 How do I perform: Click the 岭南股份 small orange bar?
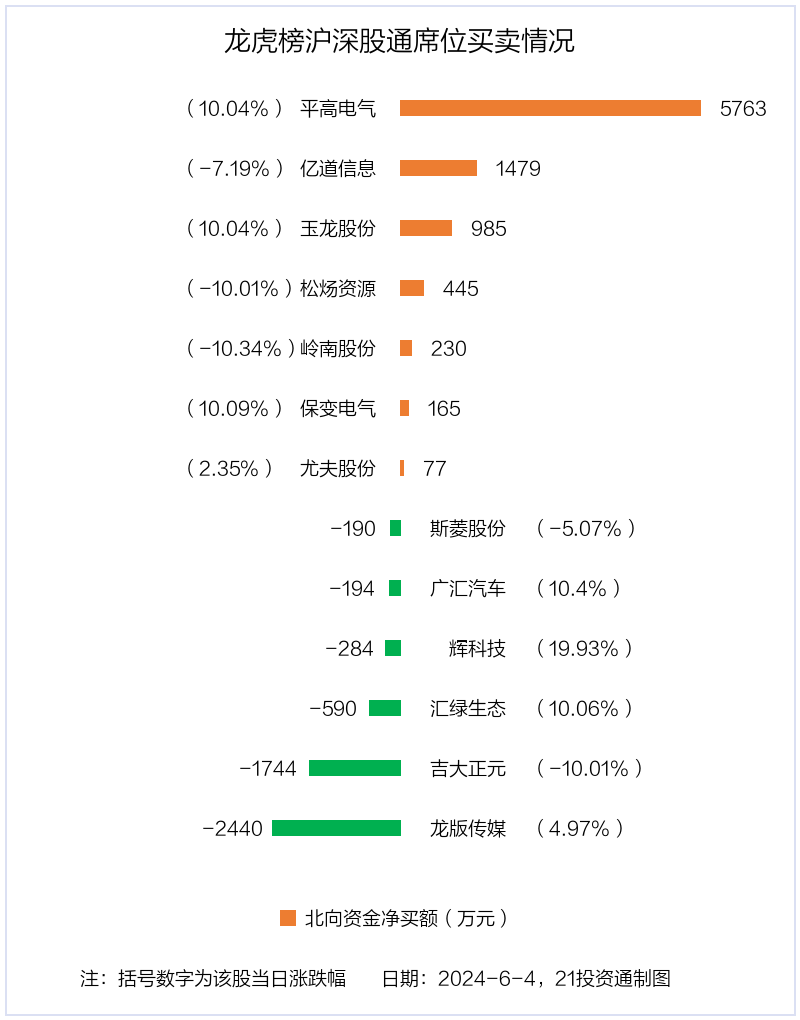tap(406, 348)
